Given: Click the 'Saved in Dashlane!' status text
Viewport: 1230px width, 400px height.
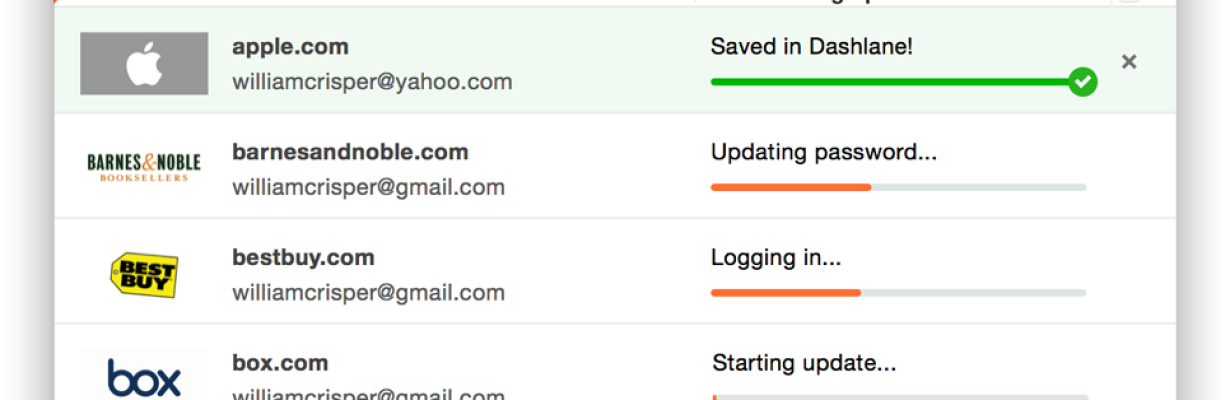Looking at the screenshot, I should click(811, 46).
